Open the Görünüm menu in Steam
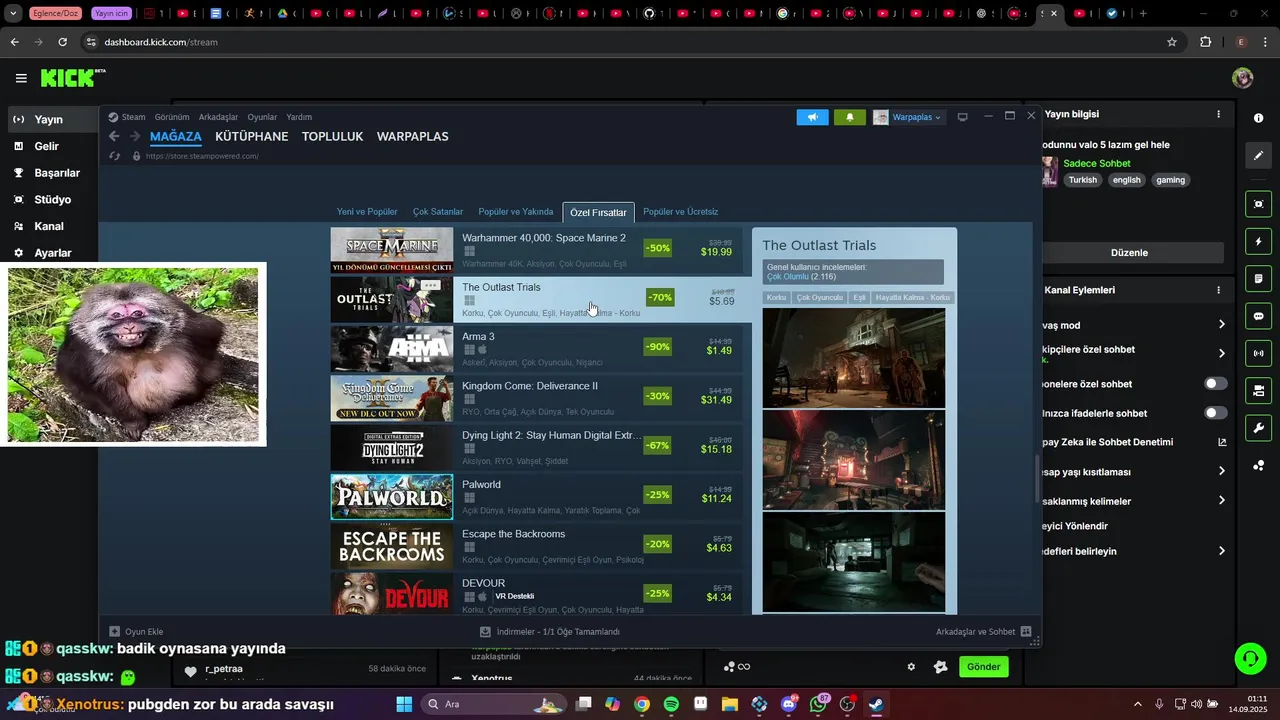Viewport: 1280px width, 720px height. (x=172, y=117)
